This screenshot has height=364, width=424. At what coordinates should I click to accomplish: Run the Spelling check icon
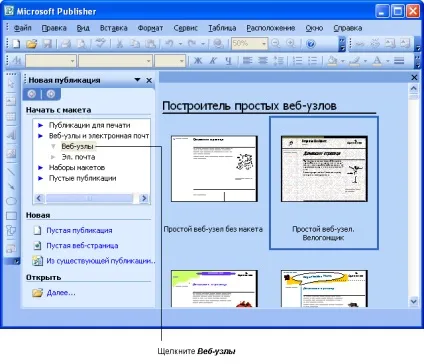[100, 44]
